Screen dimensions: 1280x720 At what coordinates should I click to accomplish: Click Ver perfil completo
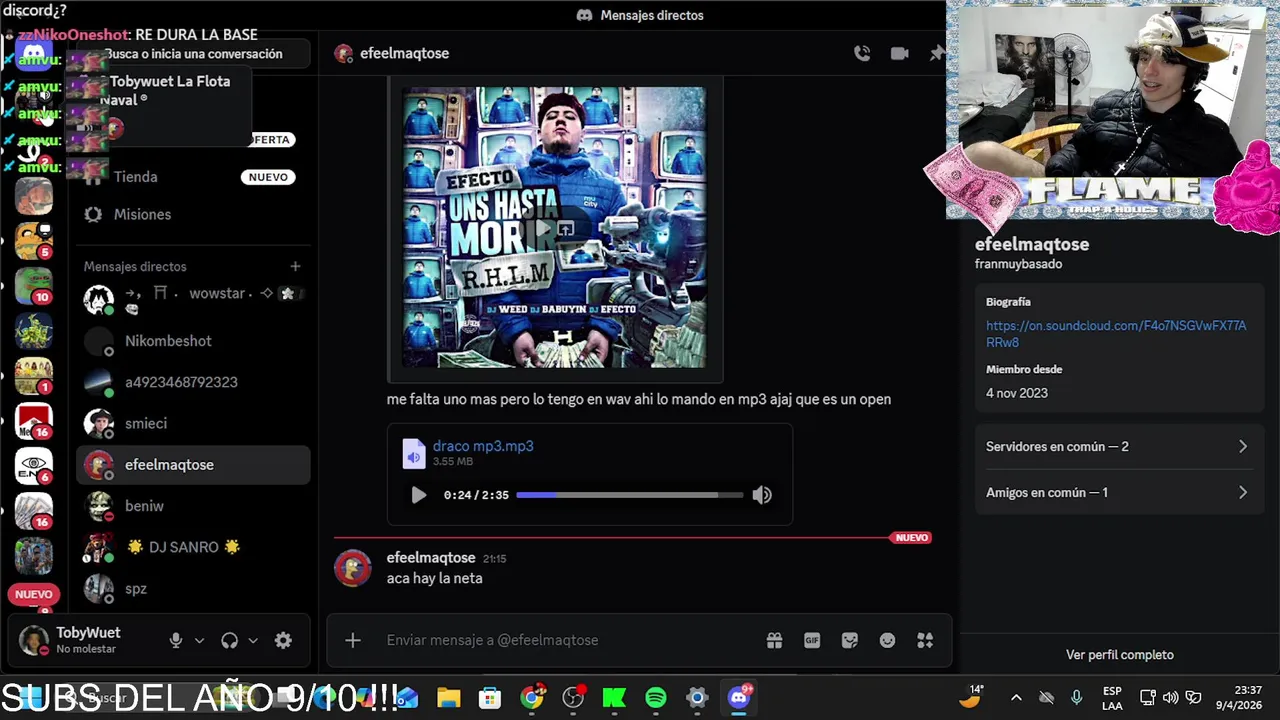(1119, 655)
